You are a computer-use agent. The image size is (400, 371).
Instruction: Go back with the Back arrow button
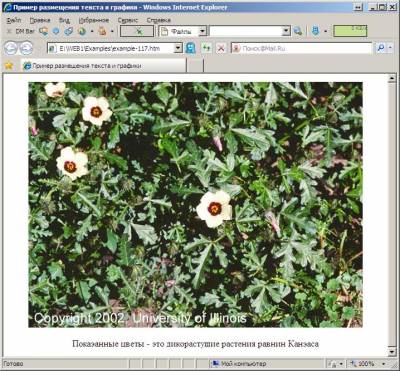click(x=11, y=48)
